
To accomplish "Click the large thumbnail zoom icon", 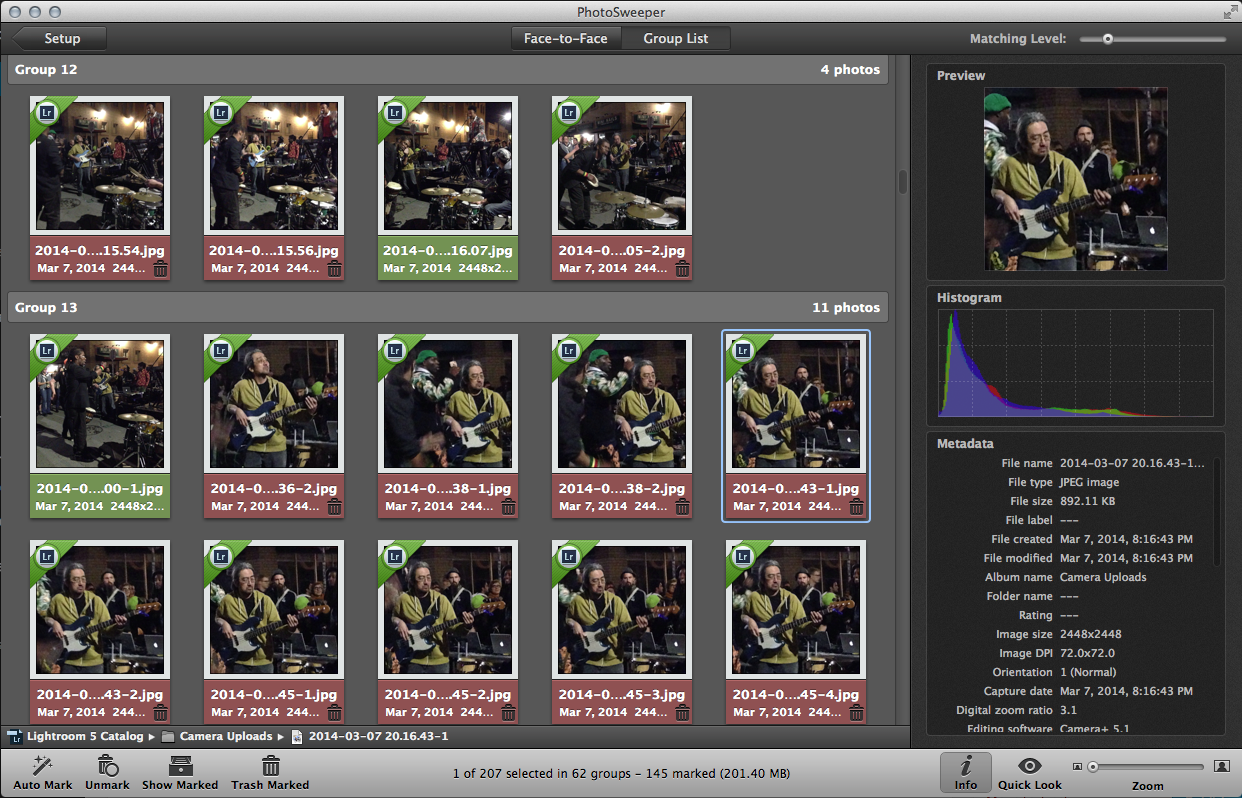I will [x=1221, y=766].
